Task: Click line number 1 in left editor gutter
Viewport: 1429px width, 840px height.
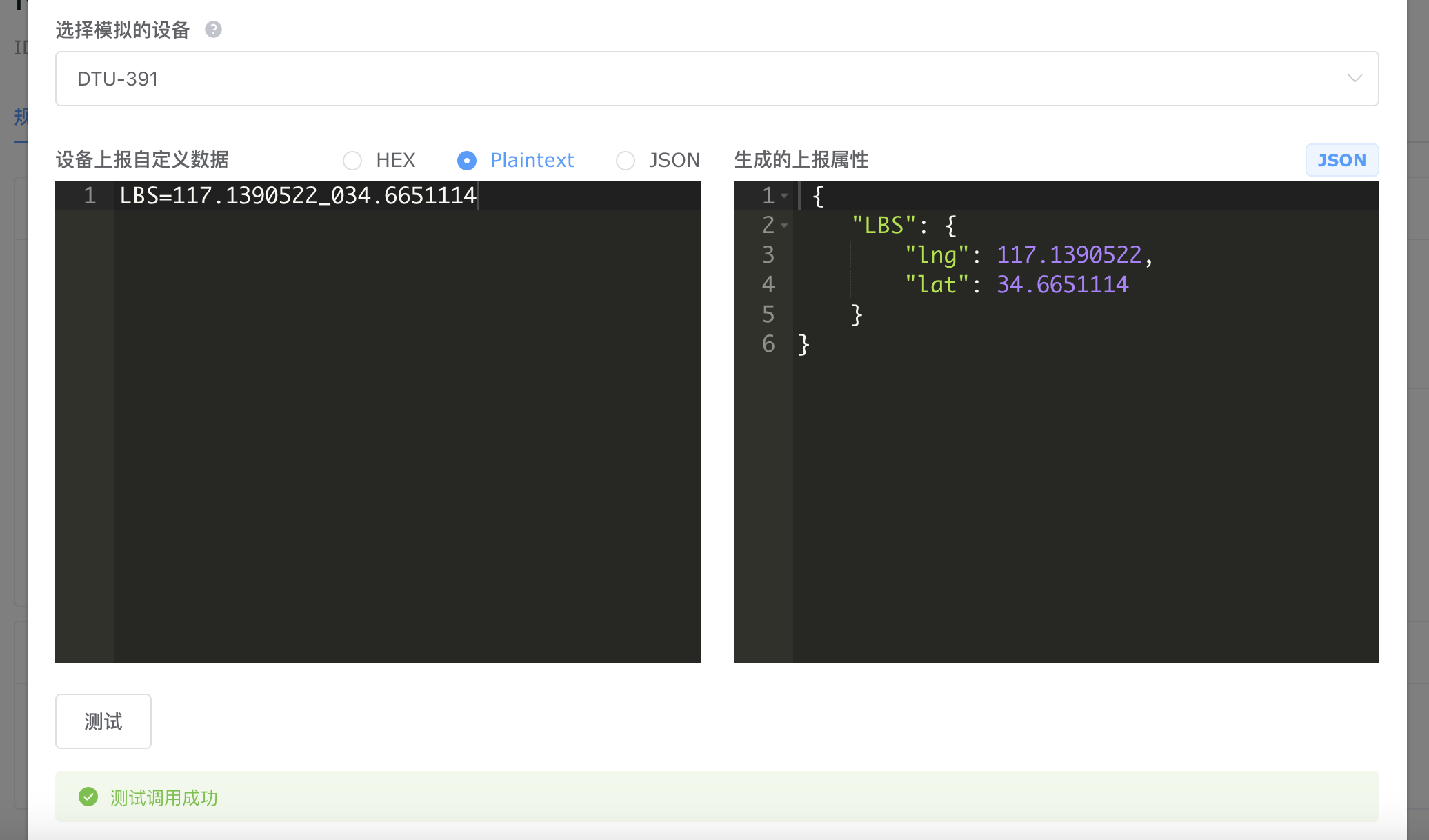Action: pos(90,196)
